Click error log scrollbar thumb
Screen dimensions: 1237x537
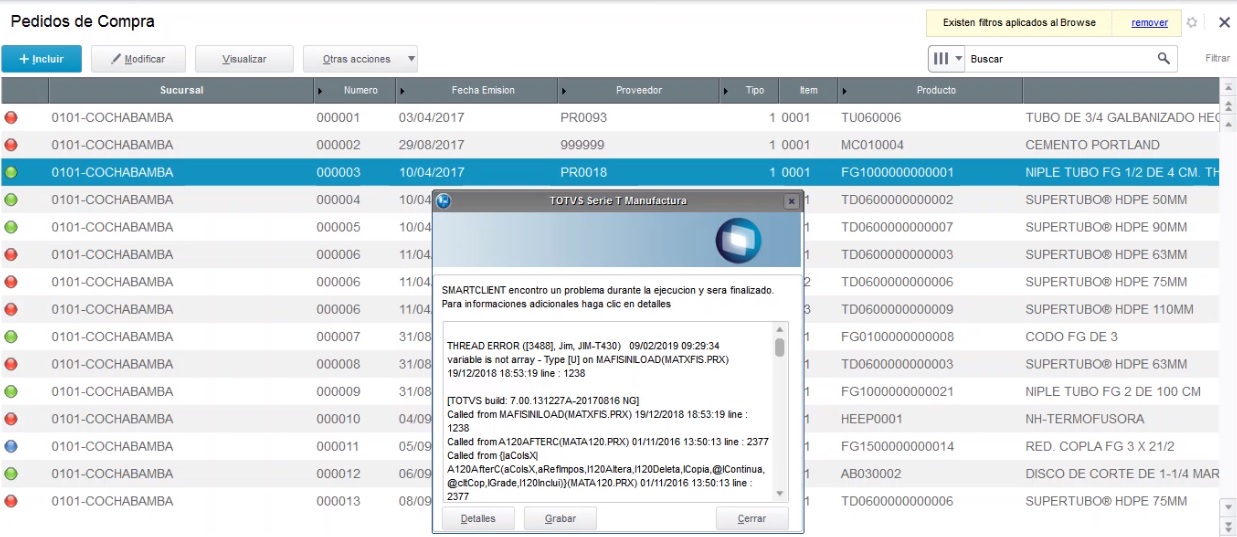(x=779, y=347)
